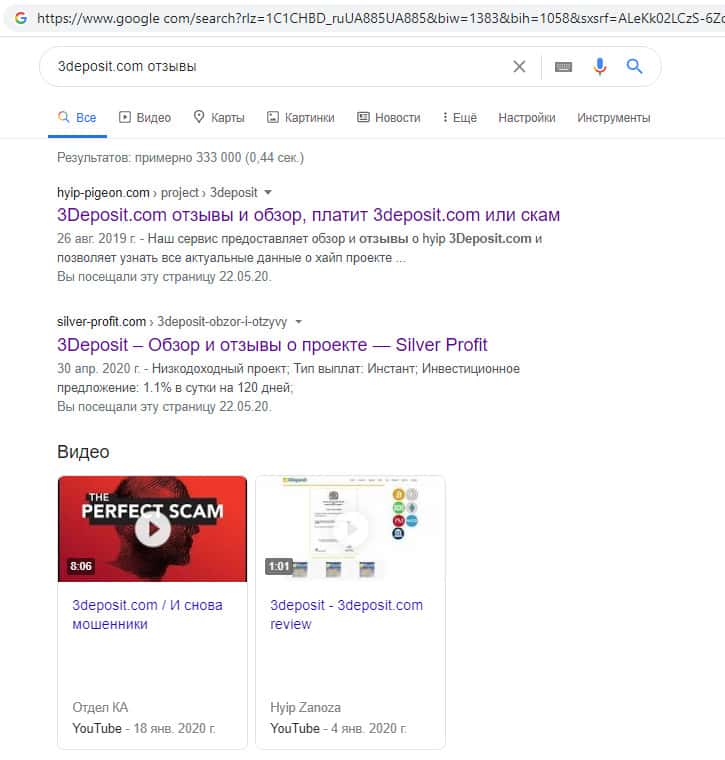The image size is (725, 760).
Task: Open the on-screen keyboard icon
Action: (x=563, y=67)
